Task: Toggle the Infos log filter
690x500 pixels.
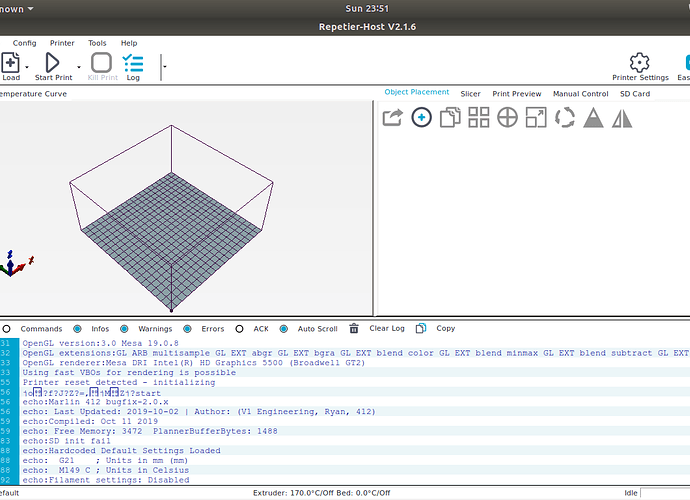Action: pos(77,329)
